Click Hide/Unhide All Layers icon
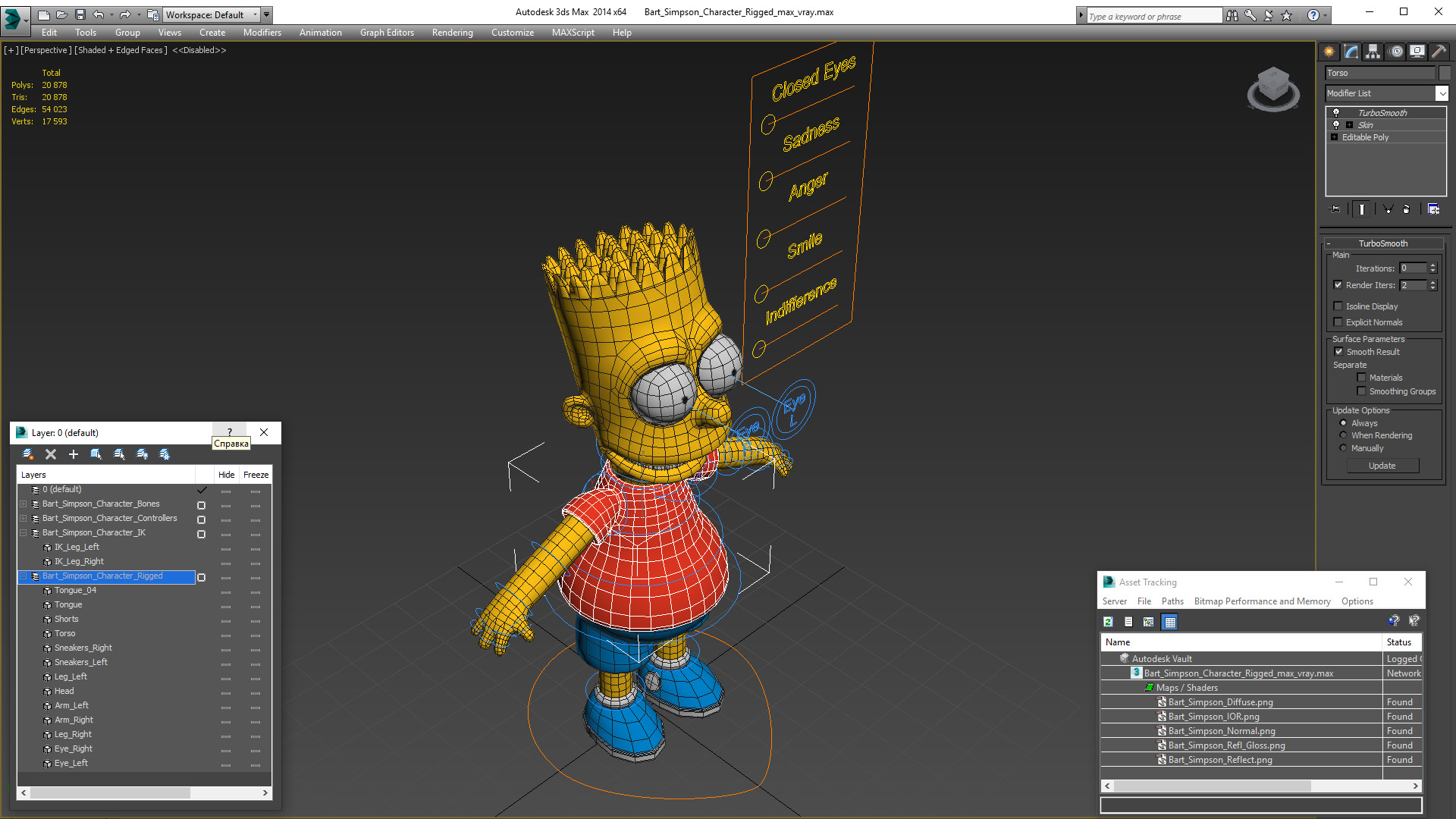This screenshot has width=1456, height=819. pyautogui.click(x=142, y=454)
